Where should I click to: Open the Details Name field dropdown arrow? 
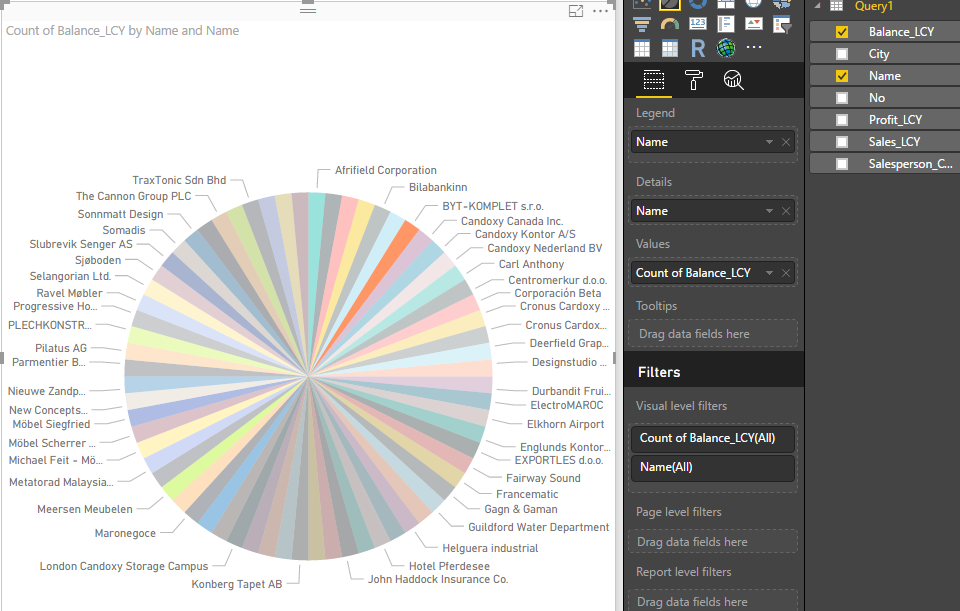(769, 211)
